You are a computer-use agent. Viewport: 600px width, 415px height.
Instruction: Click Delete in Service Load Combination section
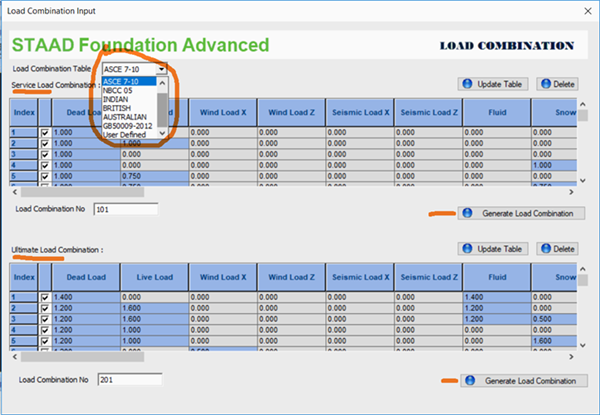pyautogui.click(x=558, y=84)
